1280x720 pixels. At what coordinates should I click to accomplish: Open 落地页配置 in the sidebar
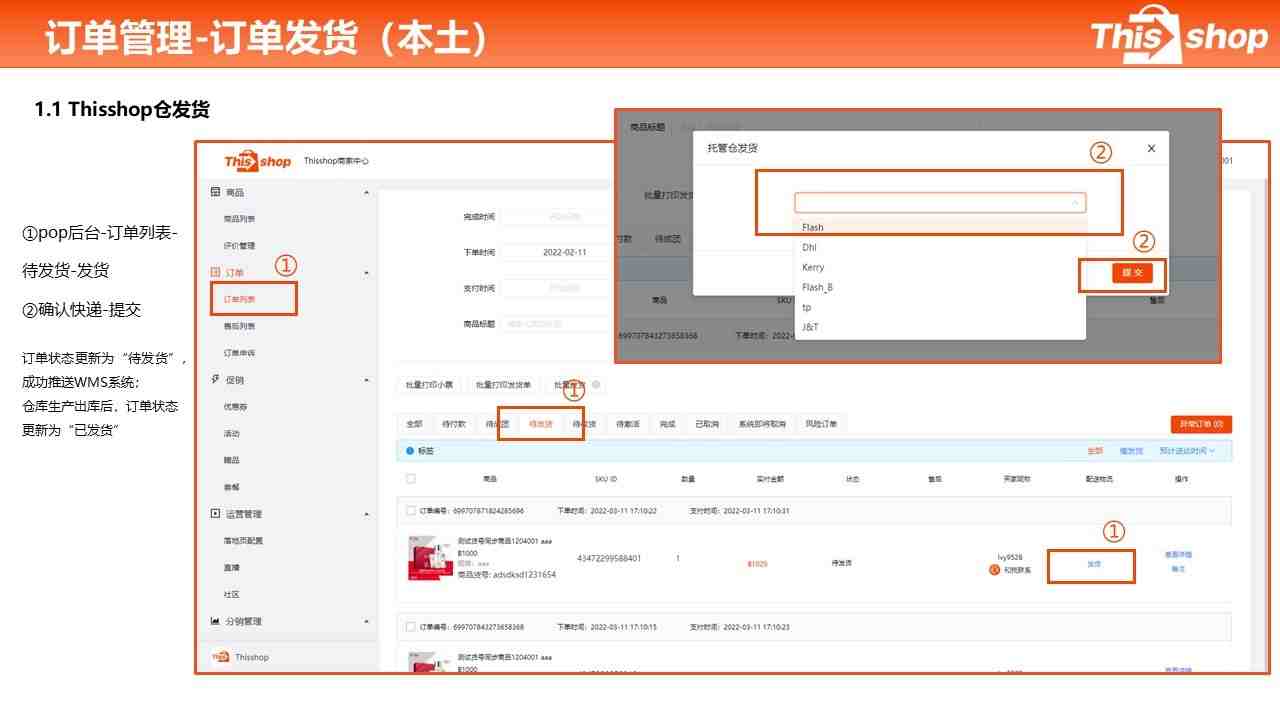[243, 541]
